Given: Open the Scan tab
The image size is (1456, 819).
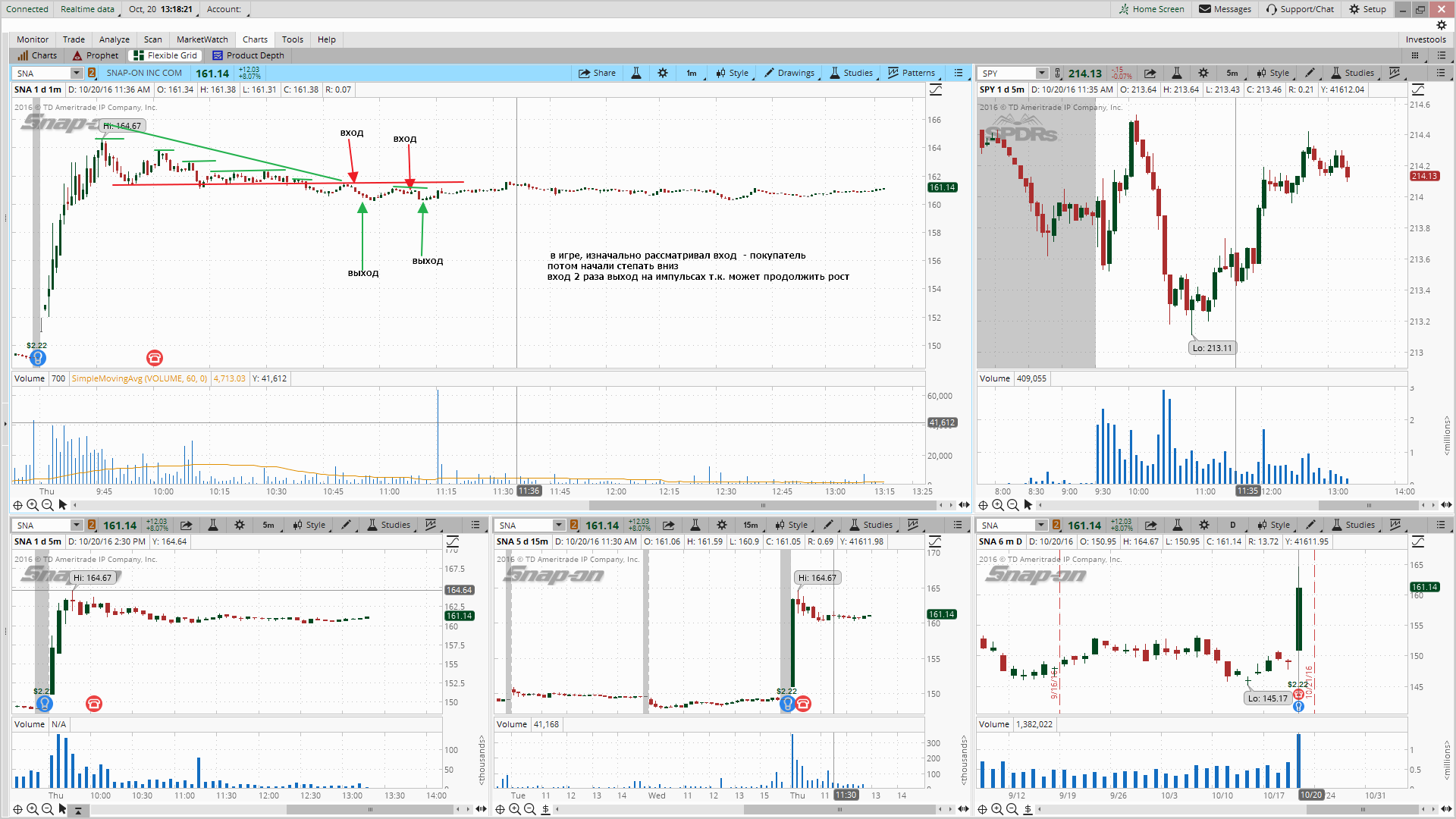Looking at the screenshot, I should pos(153,39).
